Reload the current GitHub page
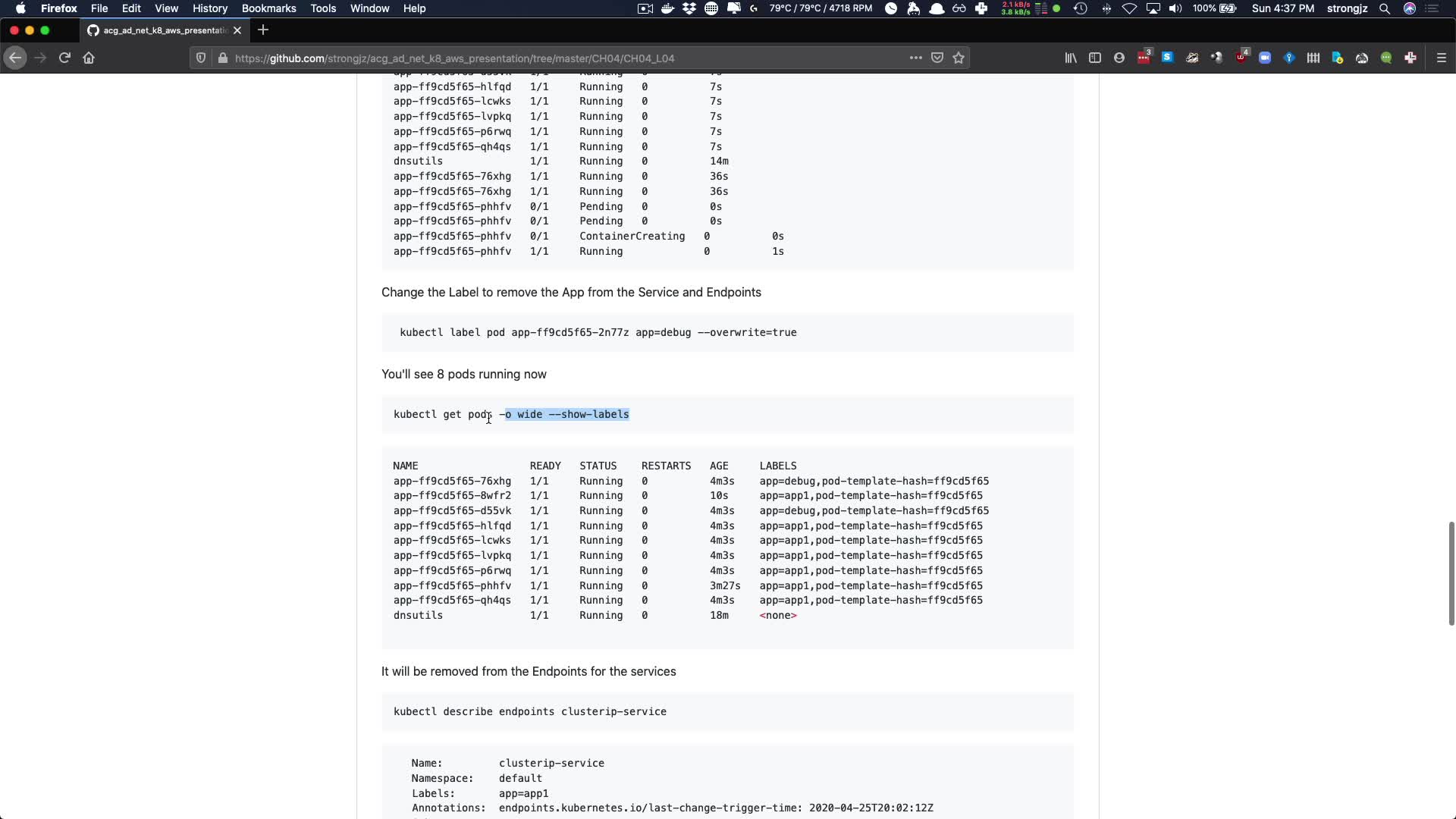The image size is (1456, 819). point(64,58)
